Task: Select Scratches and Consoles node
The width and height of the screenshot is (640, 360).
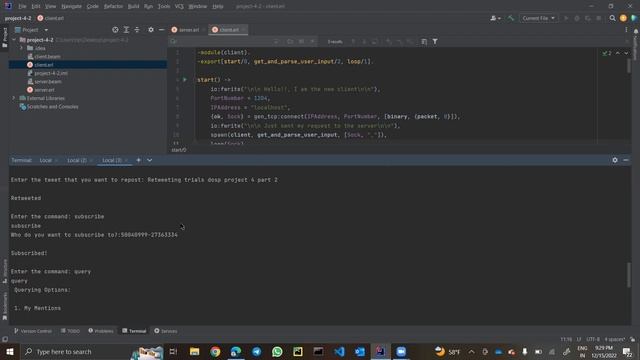Action: (x=52, y=107)
